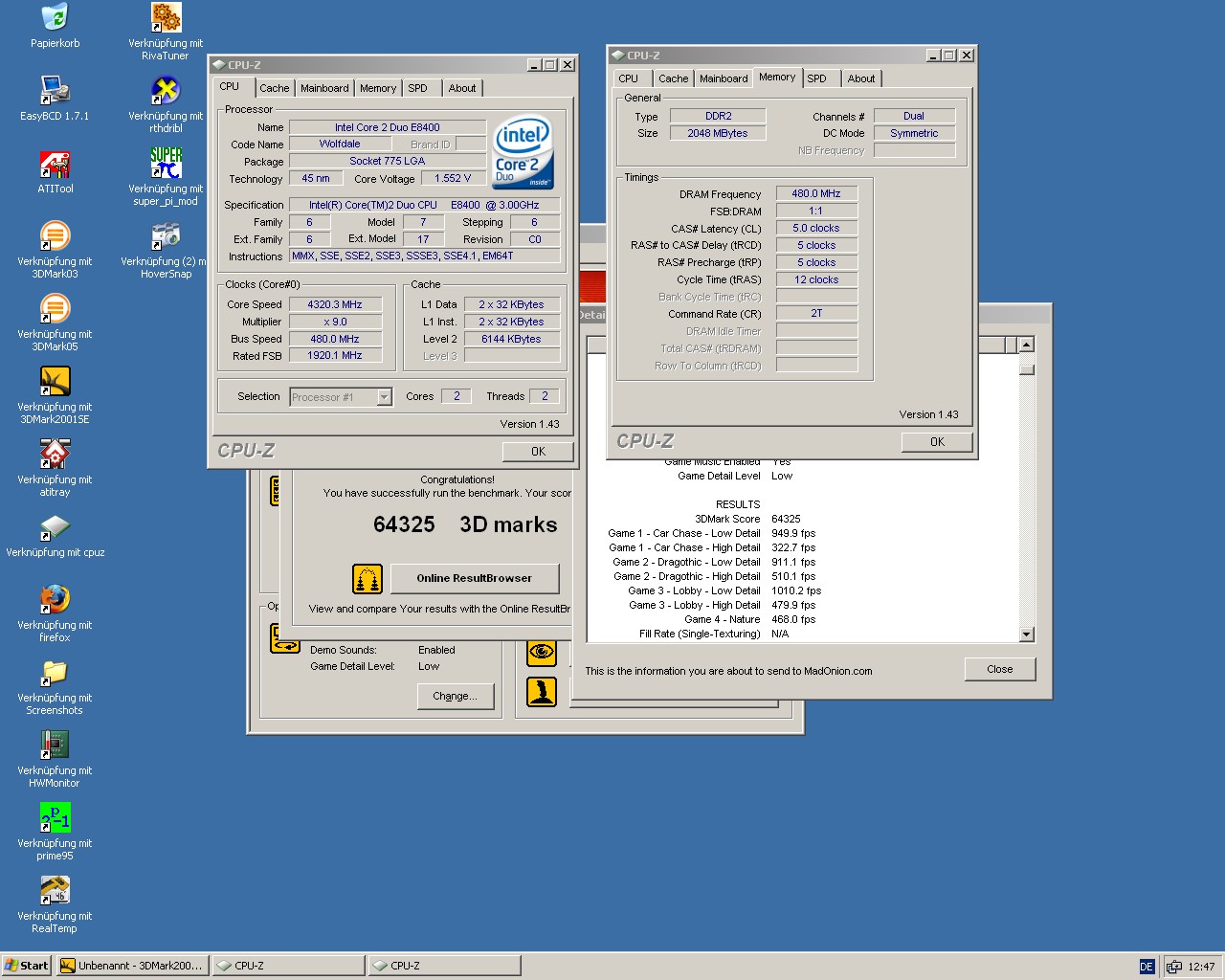Activate the second CPU-Z taskbar button

[x=444, y=966]
